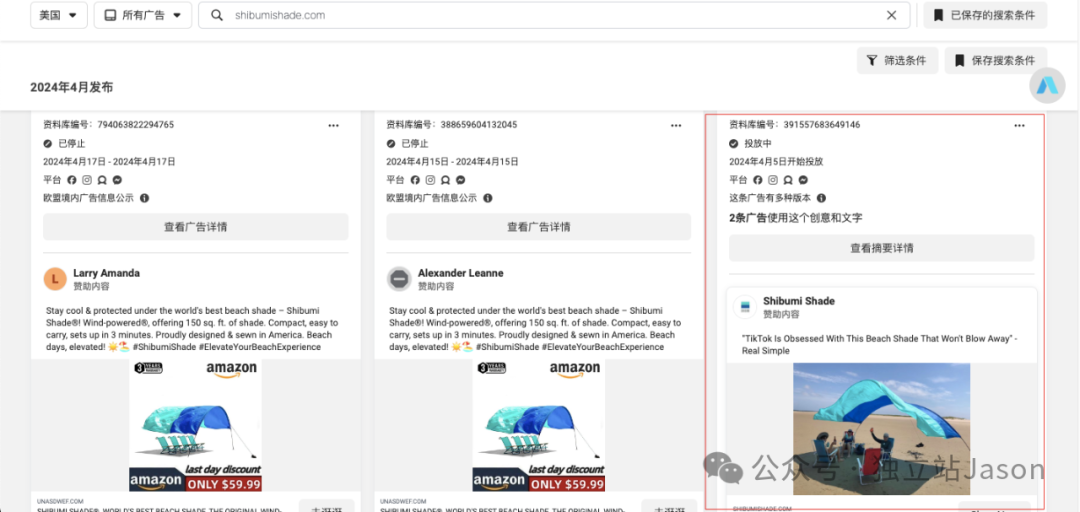Screen dimensions: 1080x512
Task: Select text 资料库编号：388659604132045
Action: click(451, 125)
